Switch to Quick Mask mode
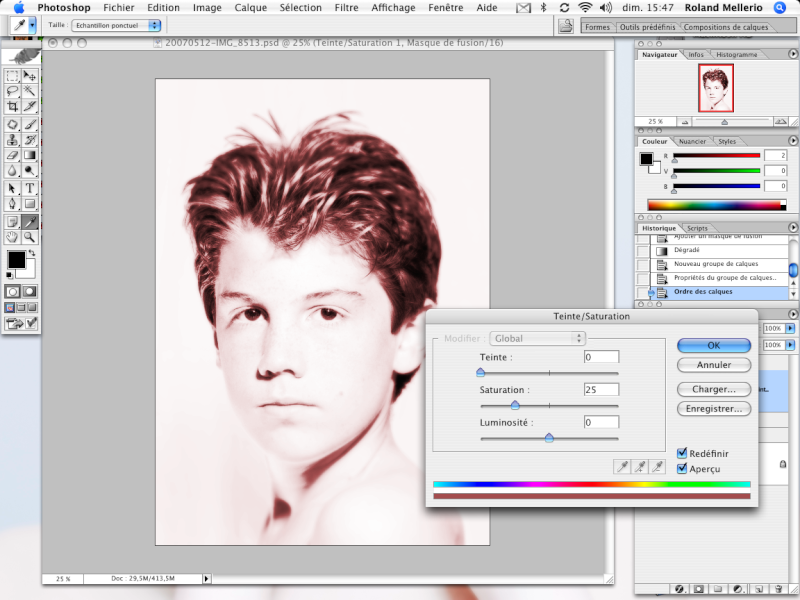 (x=30, y=291)
